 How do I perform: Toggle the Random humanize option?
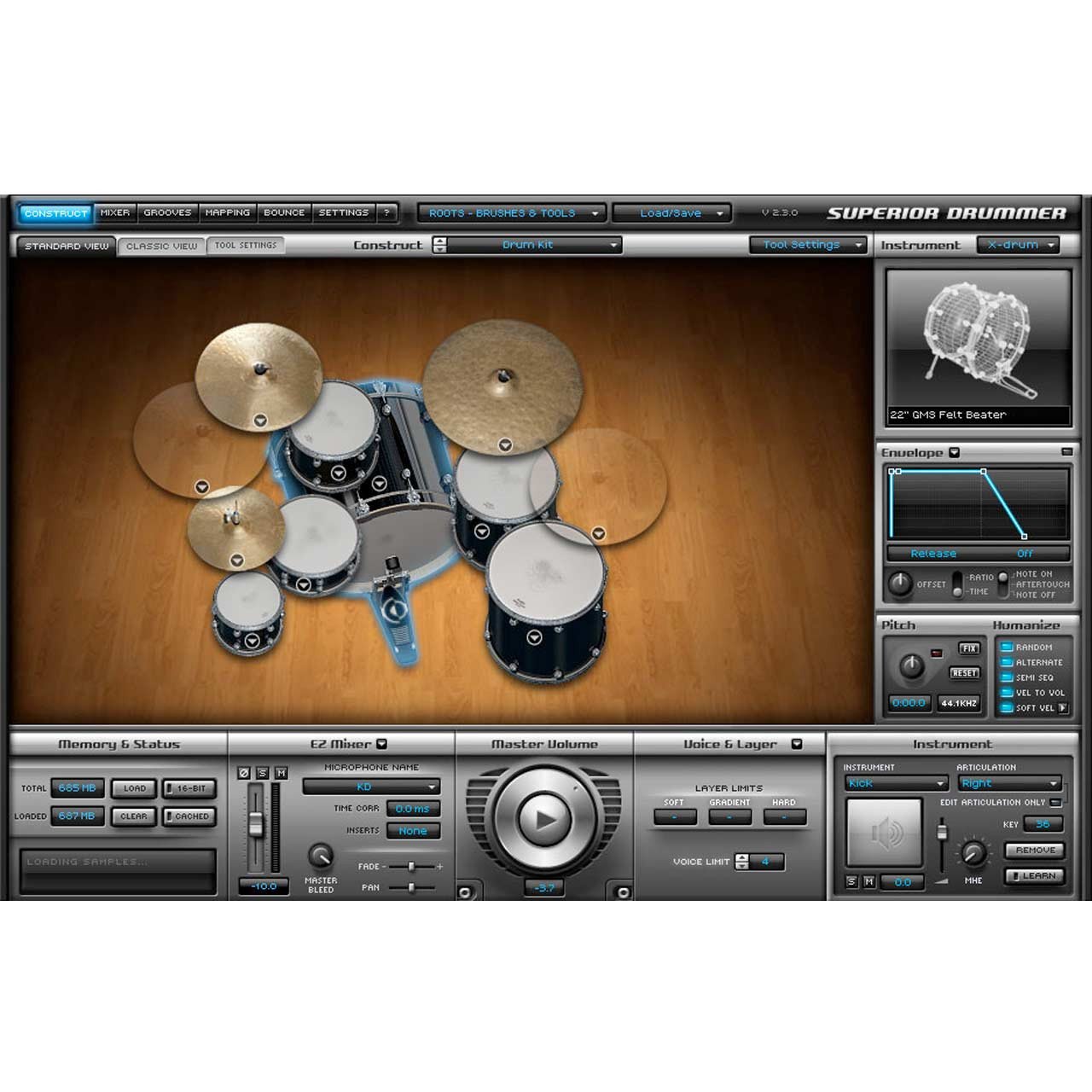coord(1007,648)
